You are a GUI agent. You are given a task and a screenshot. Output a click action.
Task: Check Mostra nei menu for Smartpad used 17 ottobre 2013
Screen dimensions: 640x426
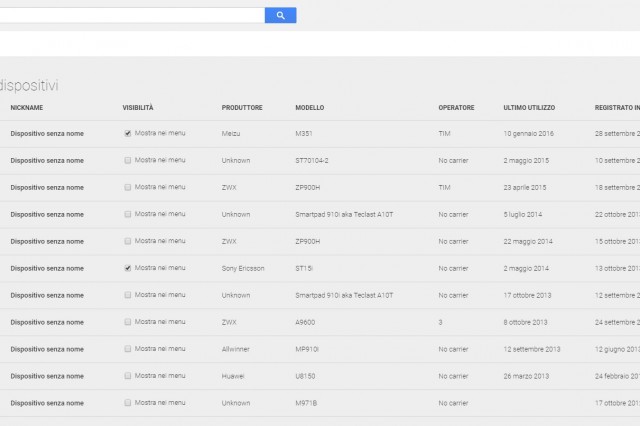coord(127,295)
